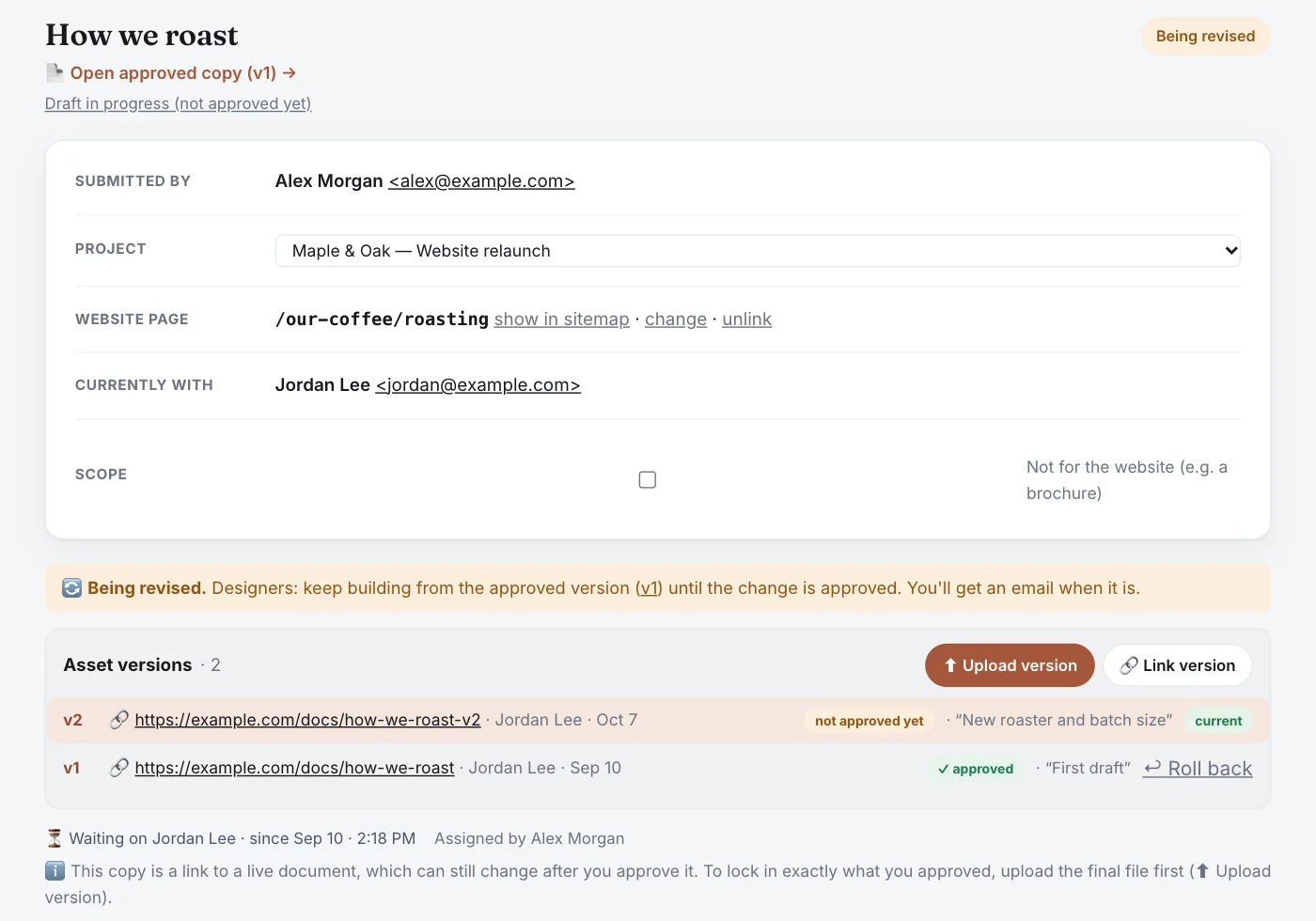
Task: Click the "New roaster and batch size" note
Action: [1064, 720]
